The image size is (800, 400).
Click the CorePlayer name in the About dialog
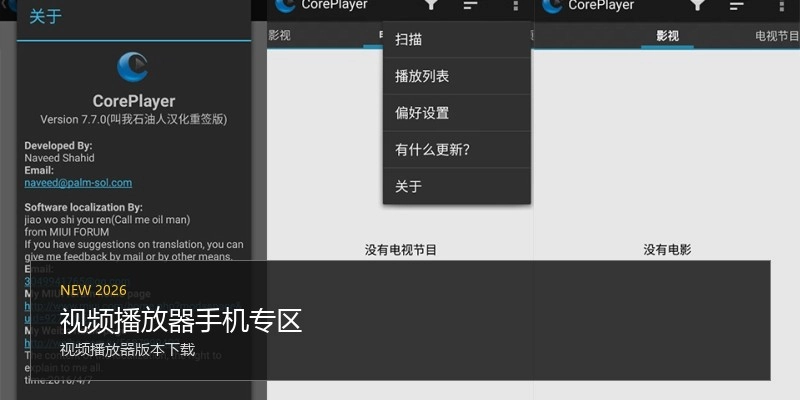tap(134, 101)
